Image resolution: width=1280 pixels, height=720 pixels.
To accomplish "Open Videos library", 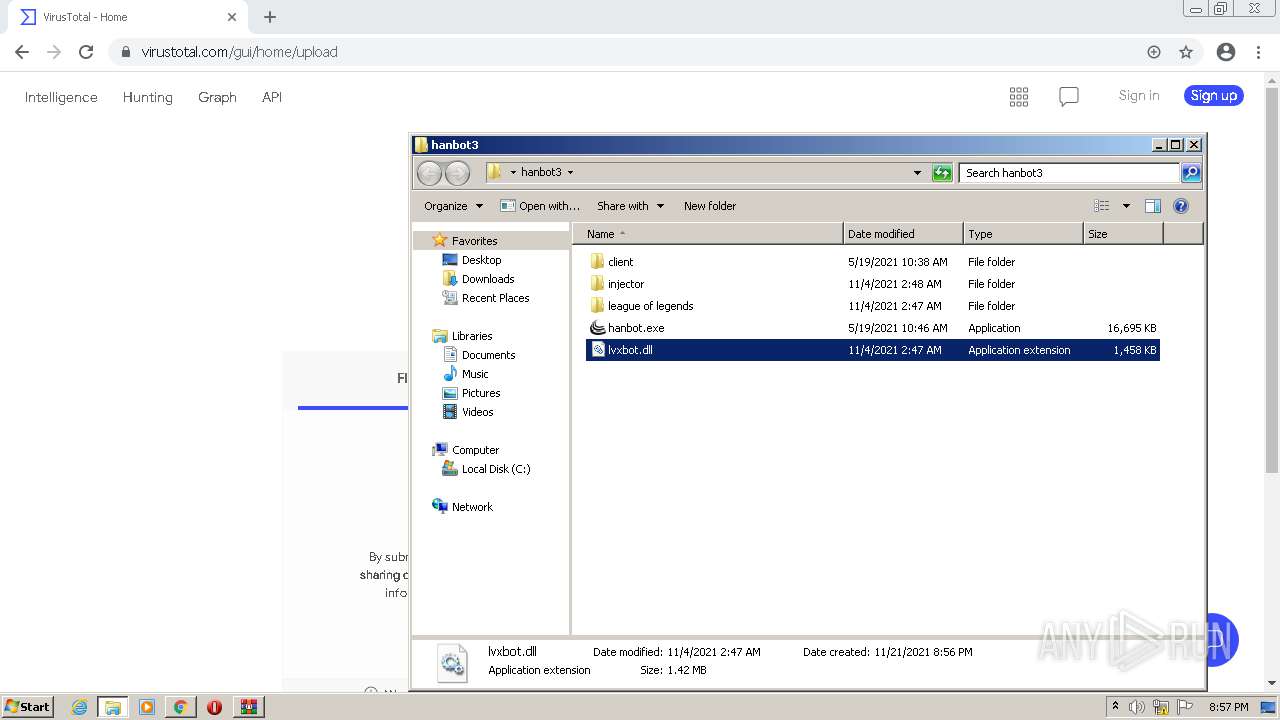I will [477, 412].
